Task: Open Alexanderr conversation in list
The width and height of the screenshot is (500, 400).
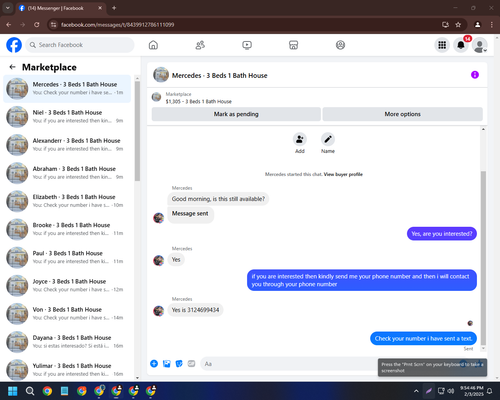Action: (x=67, y=145)
